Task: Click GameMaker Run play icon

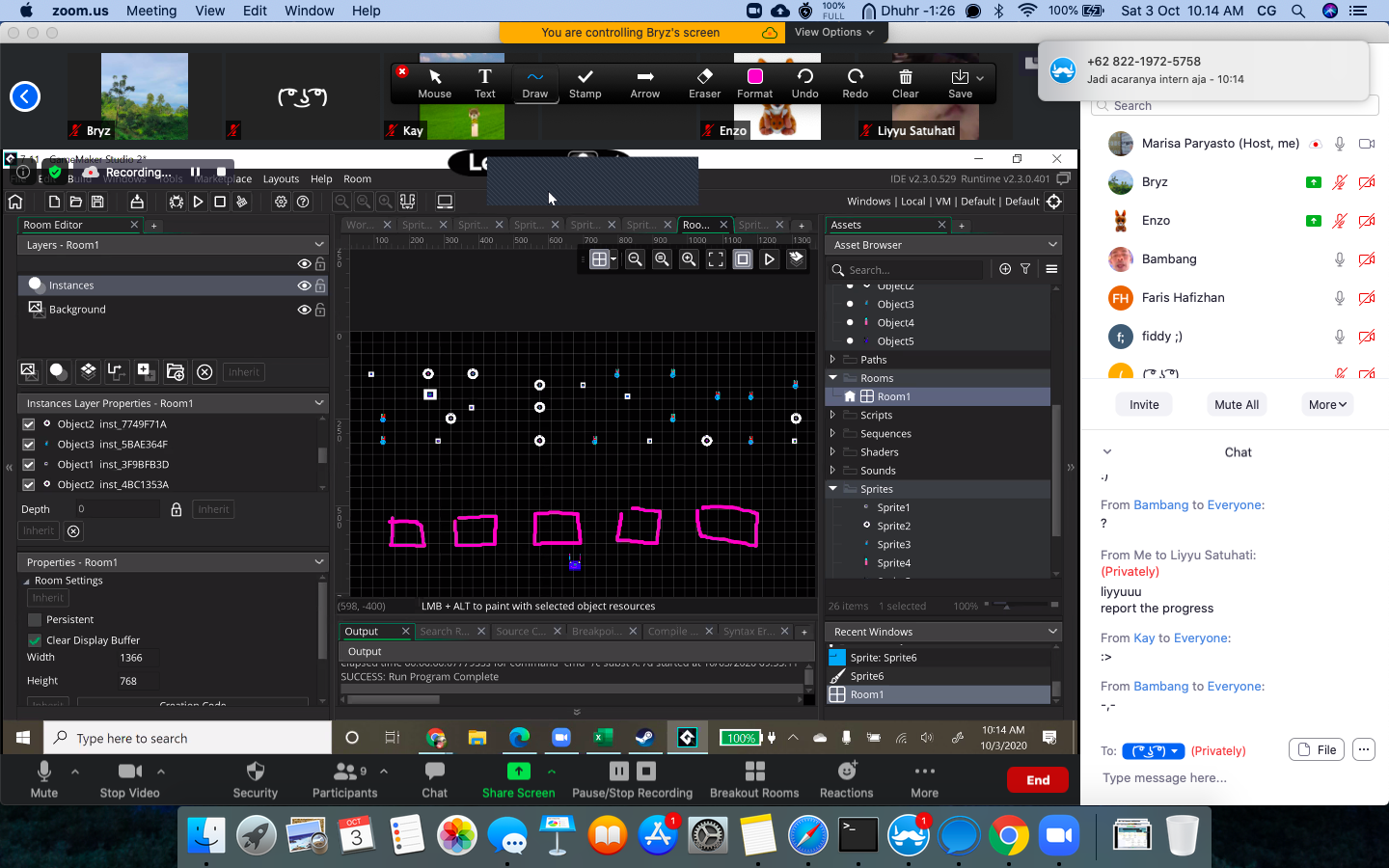Action: point(198,202)
